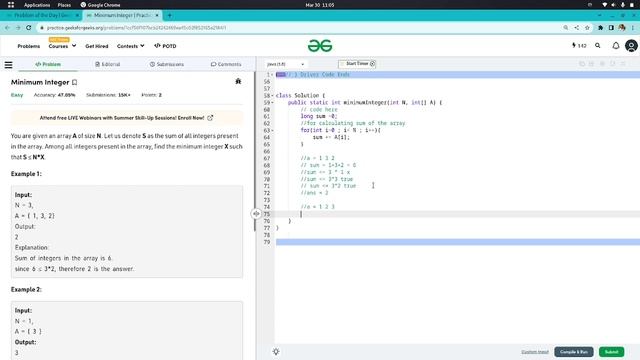Switch to Problem of the Day browser tab
This screenshot has height=360, width=640.
(41, 16)
